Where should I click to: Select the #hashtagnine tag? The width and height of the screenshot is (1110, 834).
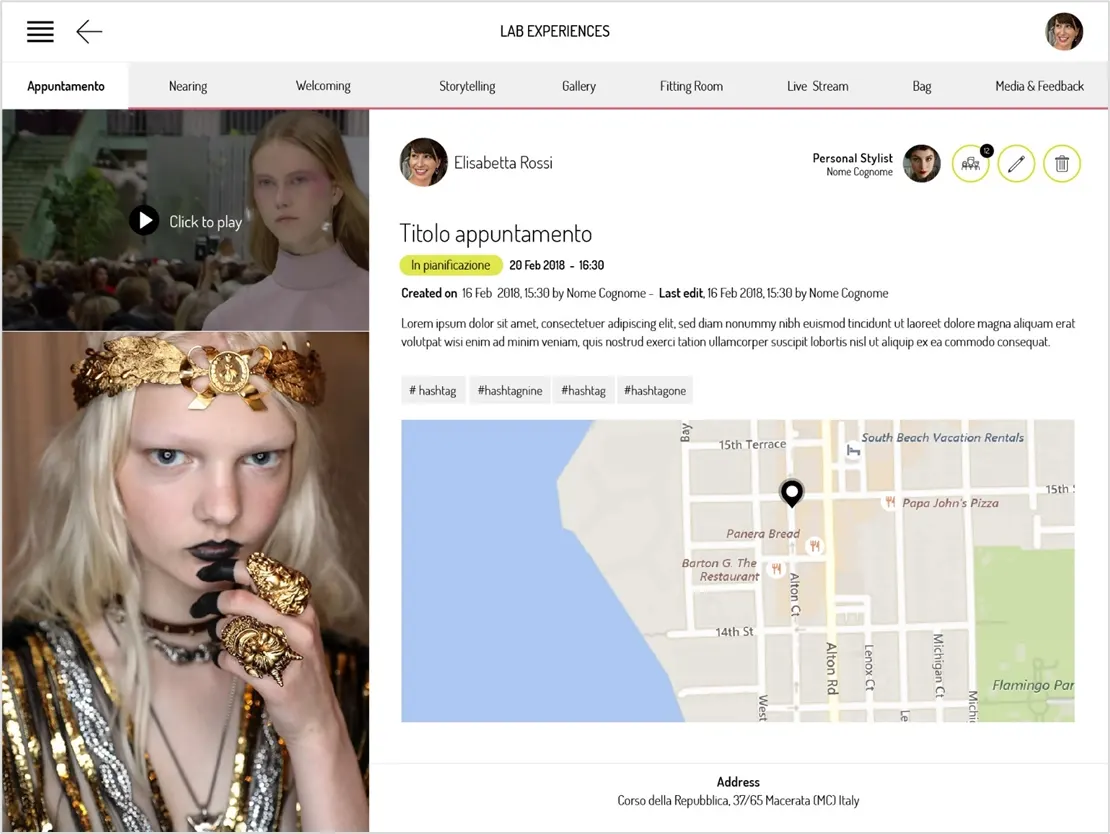coord(510,390)
